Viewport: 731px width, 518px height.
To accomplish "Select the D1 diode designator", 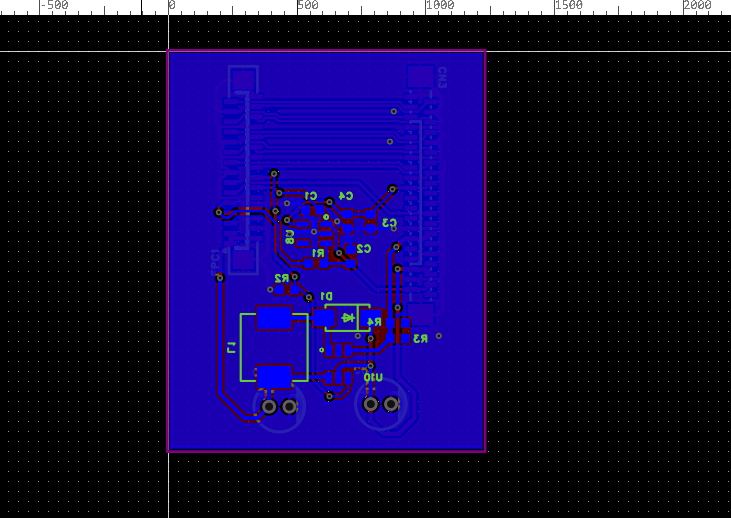I will pos(326,297).
